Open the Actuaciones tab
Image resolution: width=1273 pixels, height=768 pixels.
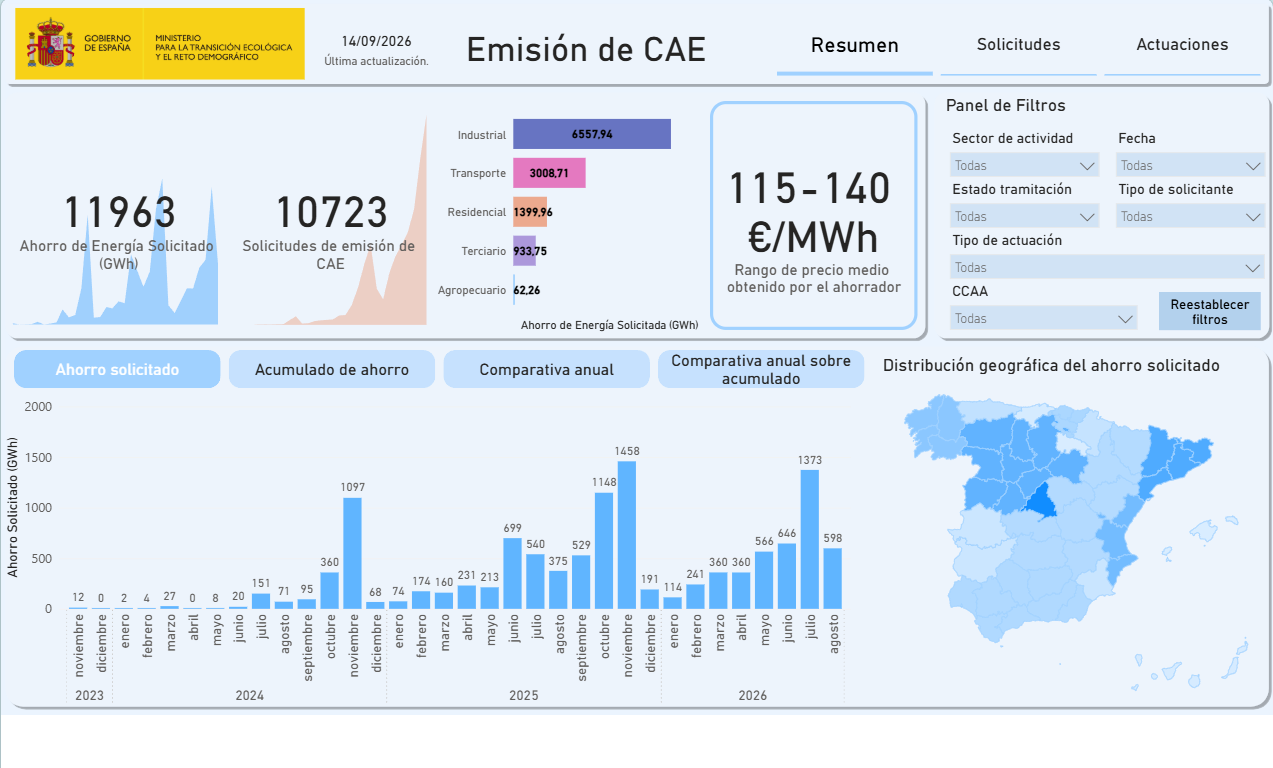[x=1182, y=45]
